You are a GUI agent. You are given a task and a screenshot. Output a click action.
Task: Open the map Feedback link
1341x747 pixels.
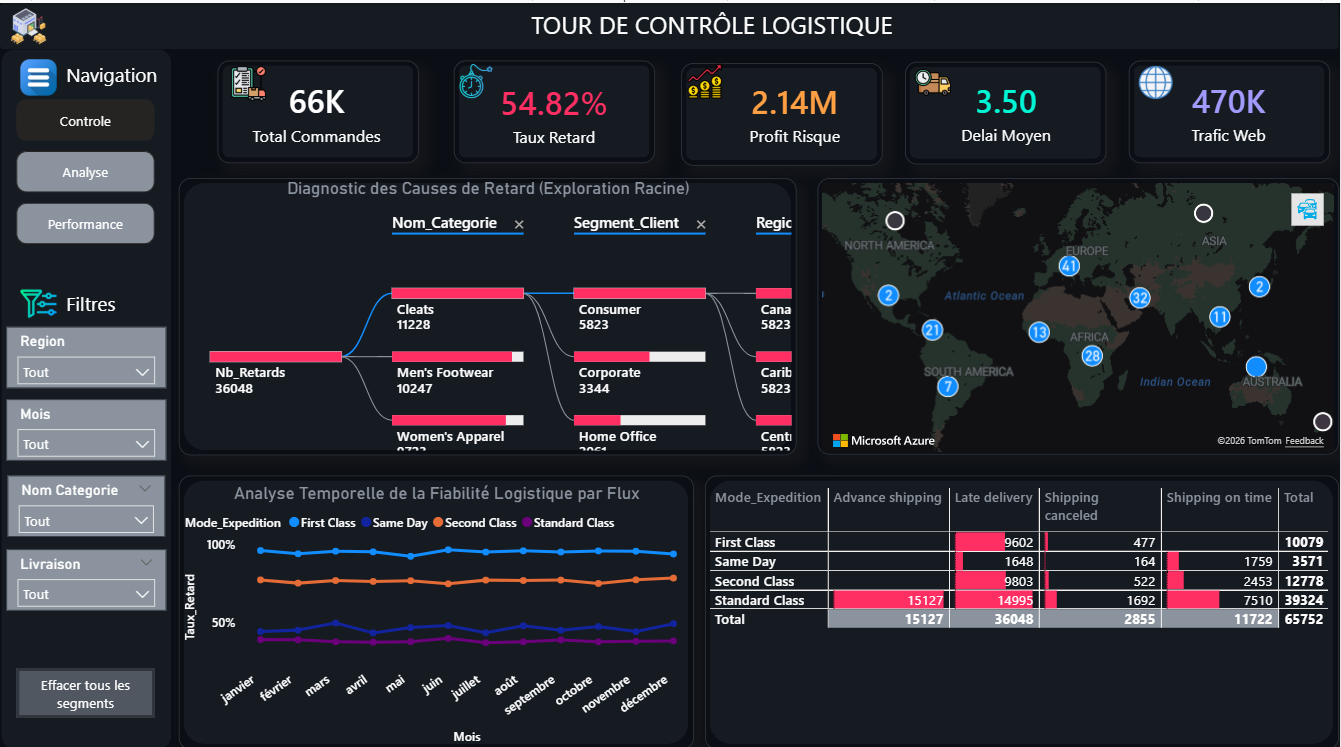click(1304, 441)
